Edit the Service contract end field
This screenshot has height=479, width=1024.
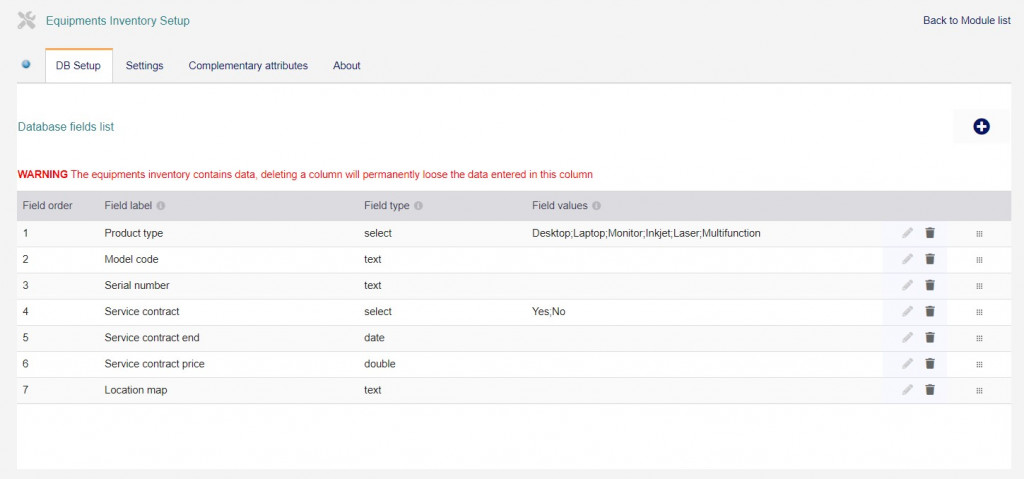pyautogui.click(x=907, y=338)
